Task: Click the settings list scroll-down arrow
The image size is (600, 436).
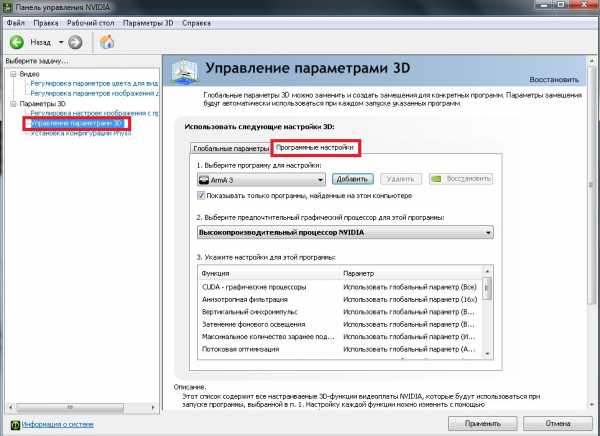Action: pos(488,354)
